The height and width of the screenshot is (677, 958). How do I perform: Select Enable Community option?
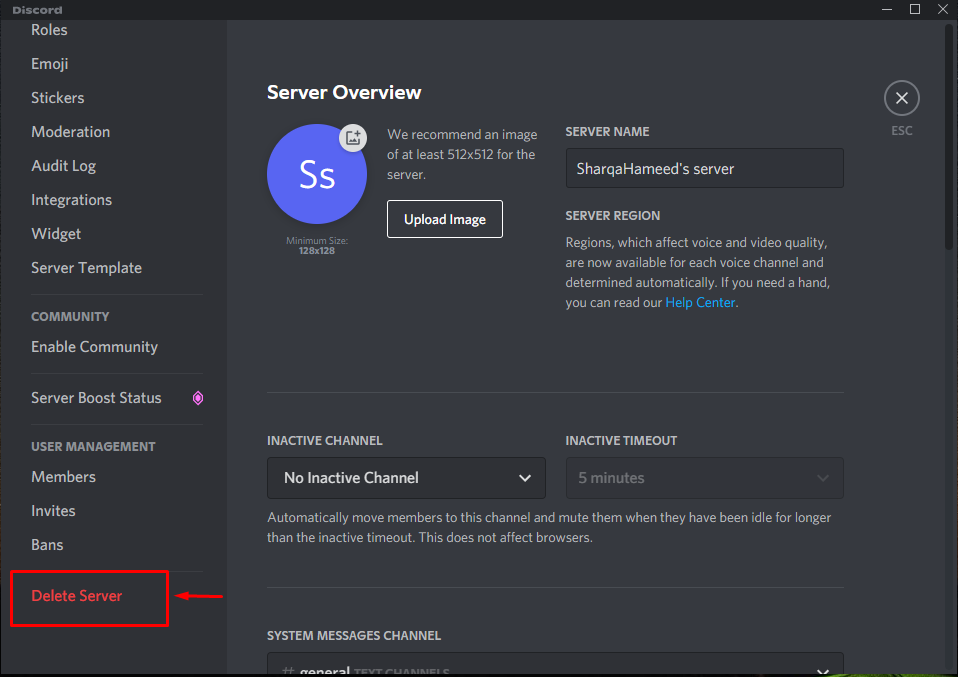click(x=95, y=347)
